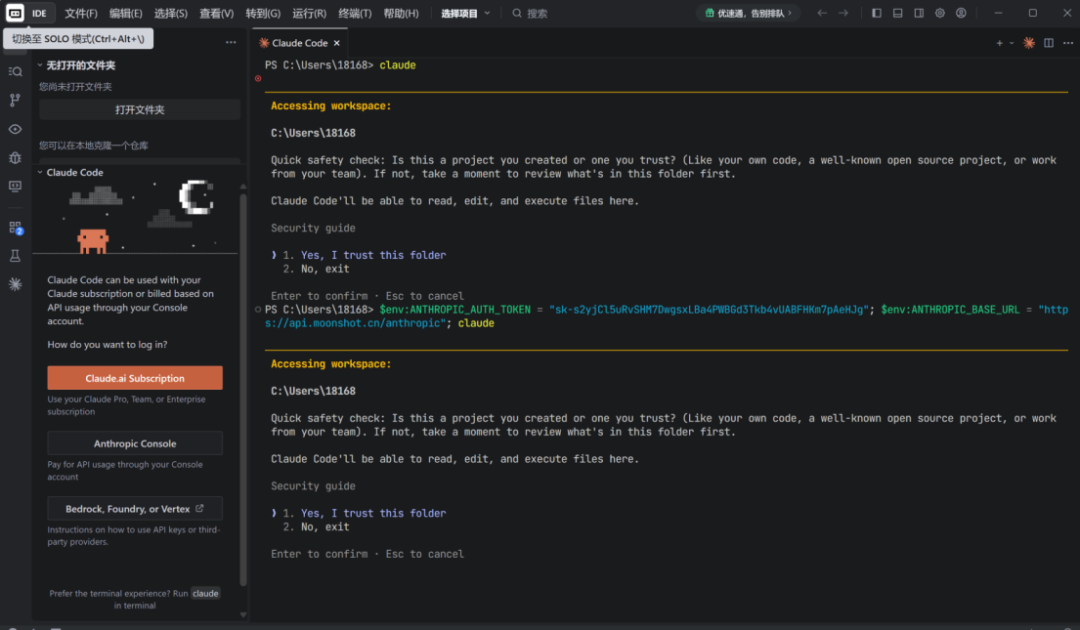
Task: Open the 优速通, 告别排队 promo banner
Action: pyautogui.click(x=748, y=13)
